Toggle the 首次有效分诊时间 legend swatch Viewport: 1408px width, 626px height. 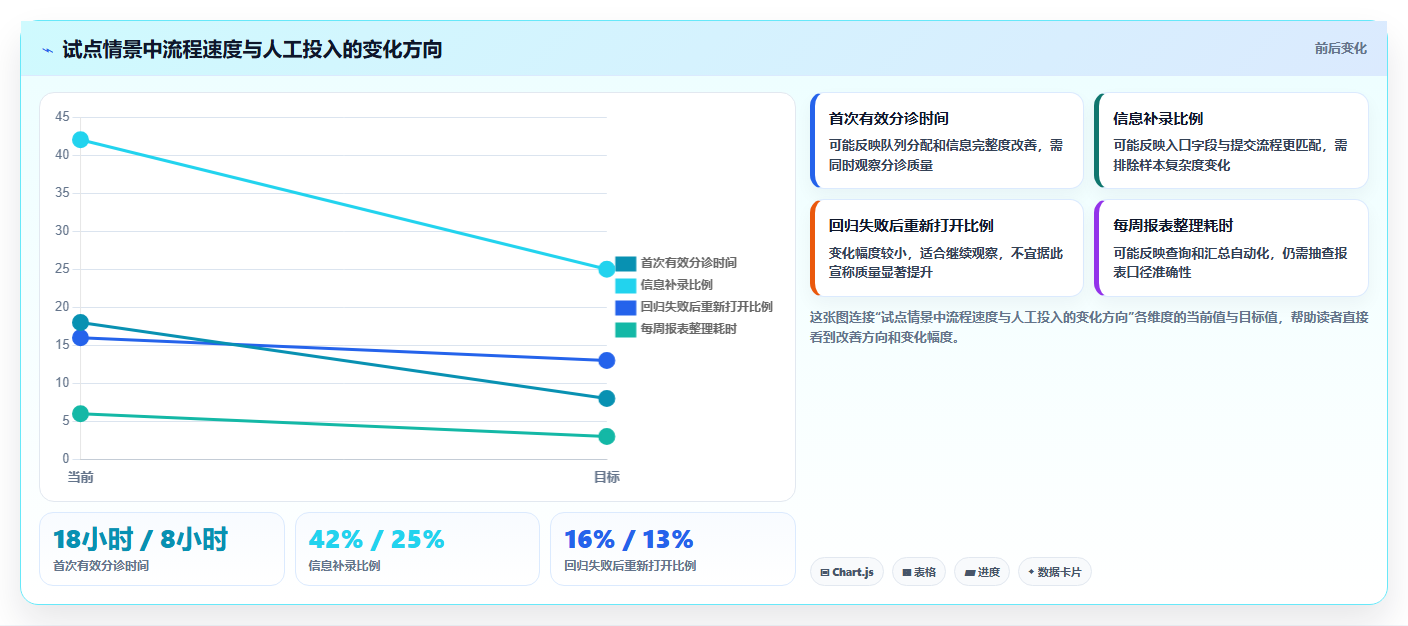(x=626, y=263)
